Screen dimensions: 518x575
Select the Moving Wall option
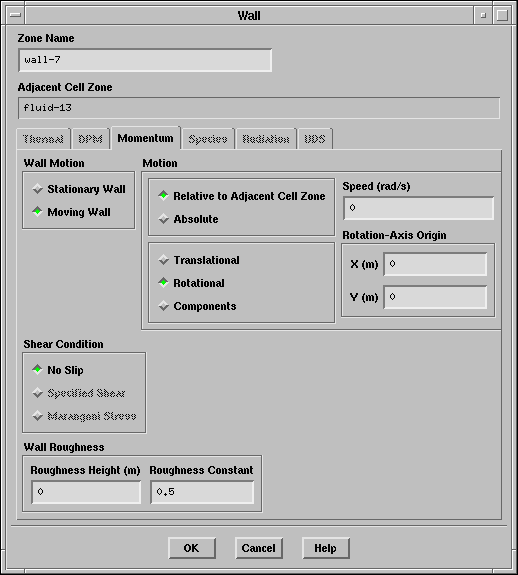coord(72,212)
